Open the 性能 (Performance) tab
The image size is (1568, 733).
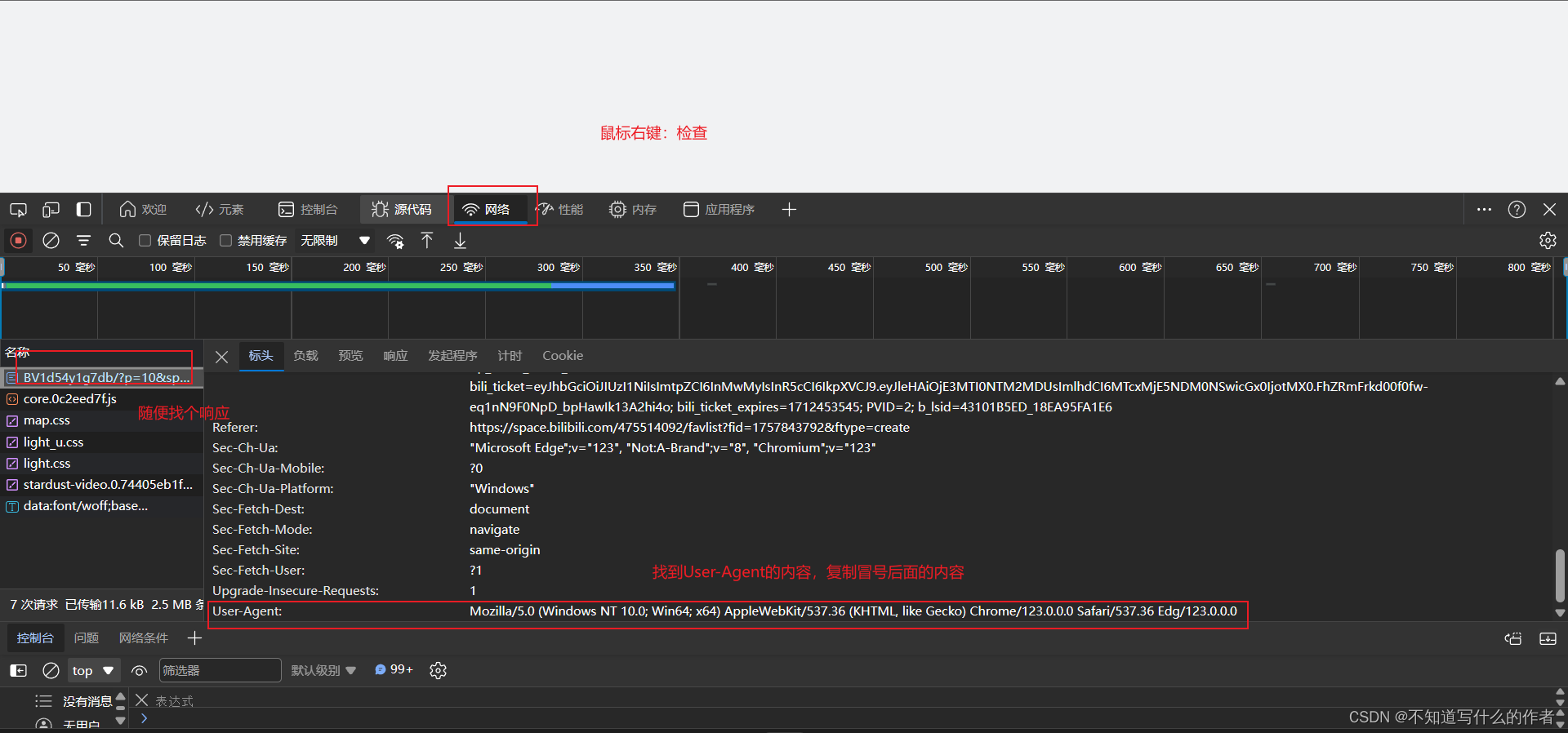click(x=559, y=210)
